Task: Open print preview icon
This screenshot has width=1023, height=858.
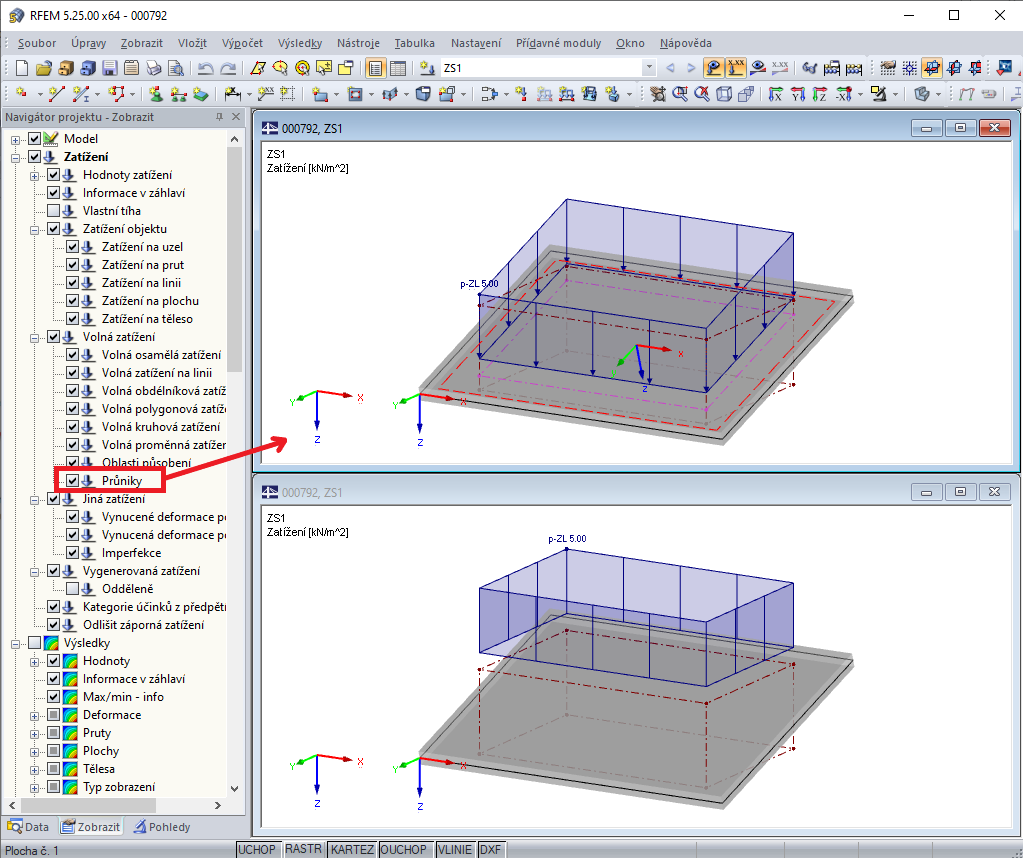Action: tap(176, 68)
